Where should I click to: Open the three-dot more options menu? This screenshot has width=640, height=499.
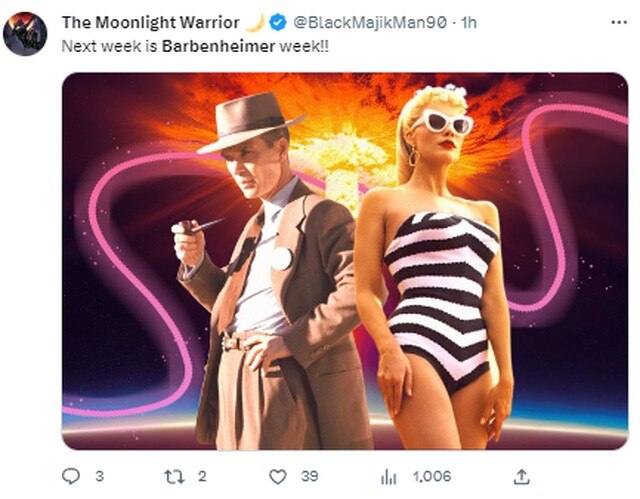pyautogui.click(x=619, y=22)
